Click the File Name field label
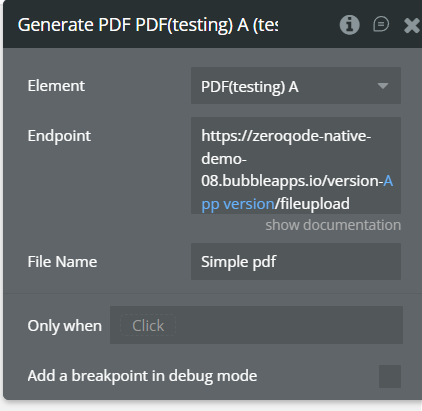Screen dimensions: 422x411 coord(62,262)
